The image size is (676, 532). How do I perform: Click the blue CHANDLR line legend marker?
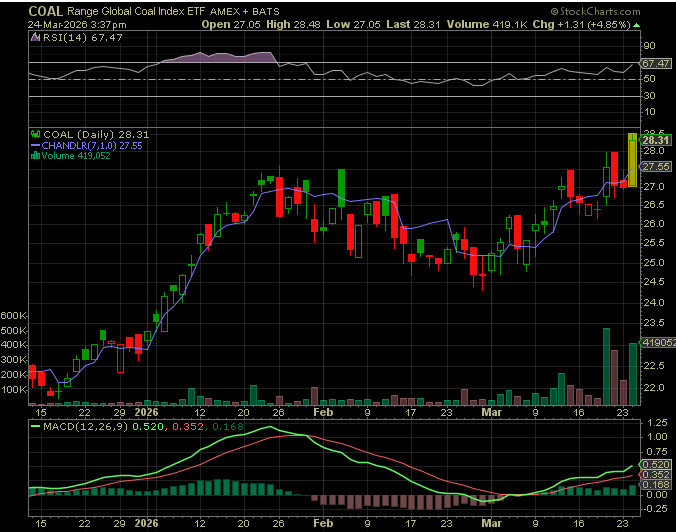(x=35, y=146)
